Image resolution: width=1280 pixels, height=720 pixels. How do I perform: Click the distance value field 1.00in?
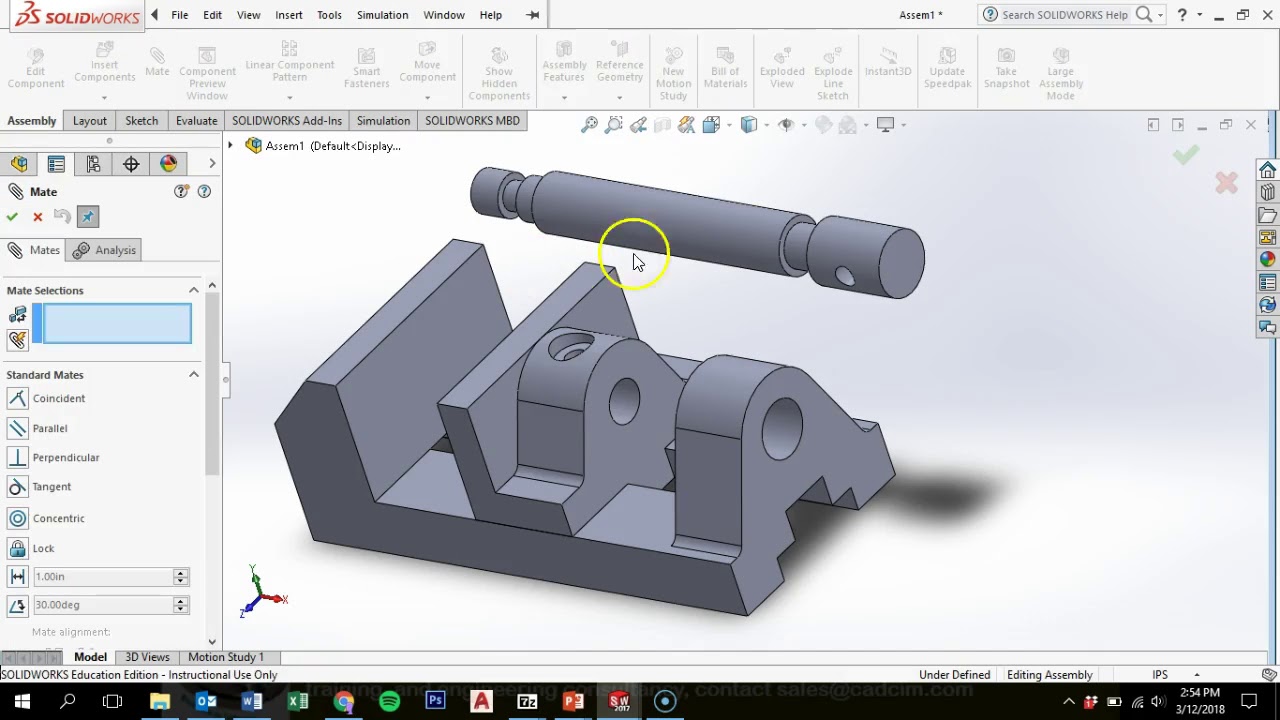click(102, 576)
